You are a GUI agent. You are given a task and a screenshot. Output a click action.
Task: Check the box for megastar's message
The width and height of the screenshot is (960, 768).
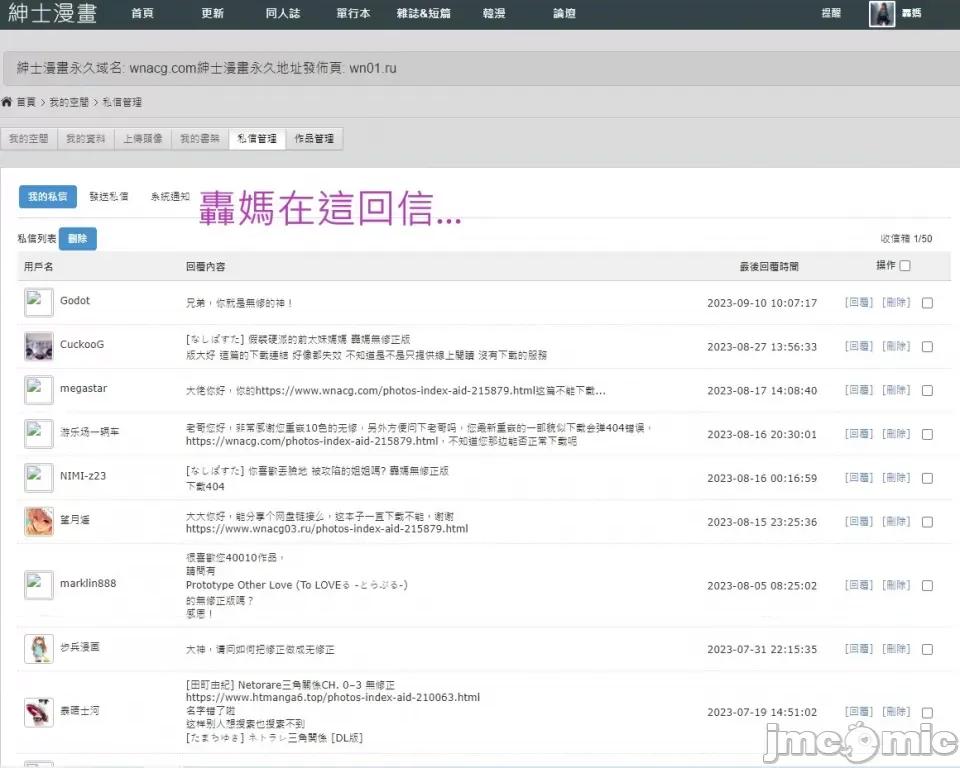tap(928, 391)
